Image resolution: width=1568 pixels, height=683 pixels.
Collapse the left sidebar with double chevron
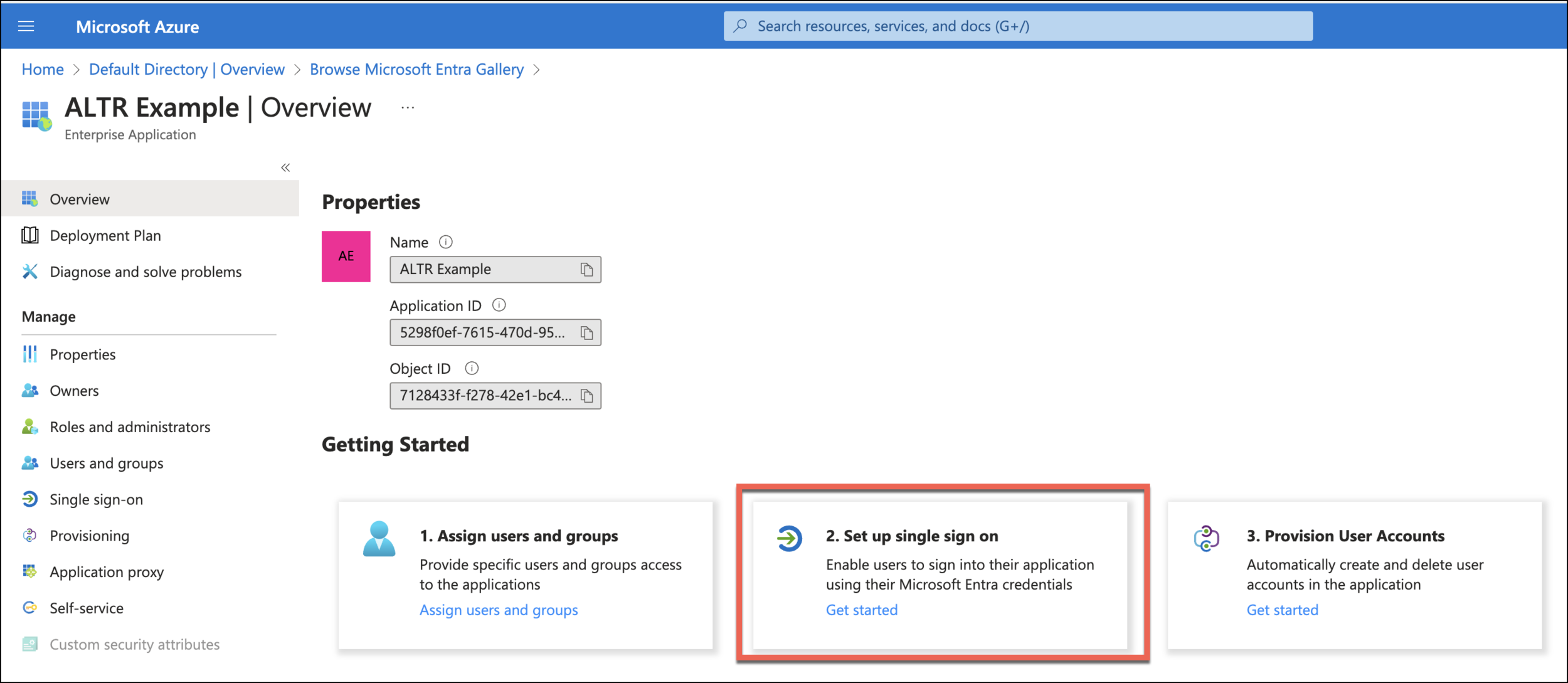click(x=285, y=167)
